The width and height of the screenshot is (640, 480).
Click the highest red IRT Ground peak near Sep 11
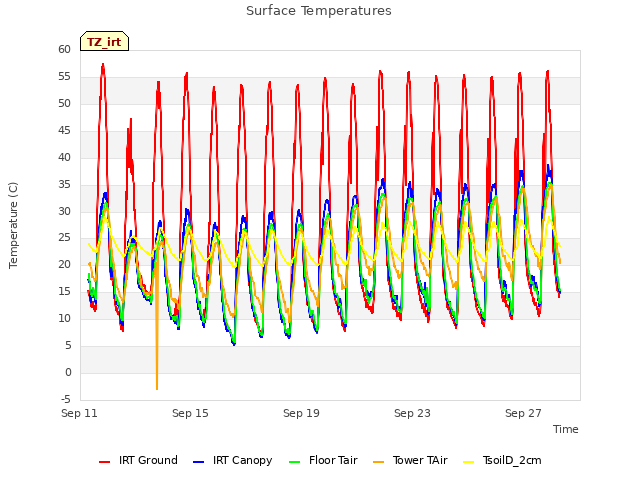click(103, 65)
